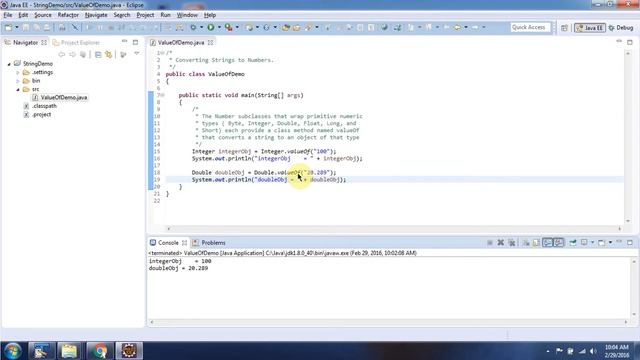Click Collapse All in the Navigator toolbar
640x360 pixels.
pyautogui.click(x=98, y=54)
